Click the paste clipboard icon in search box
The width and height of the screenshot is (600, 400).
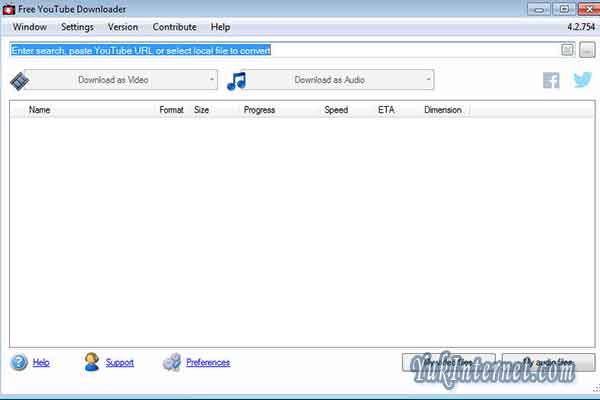point(567,50)
